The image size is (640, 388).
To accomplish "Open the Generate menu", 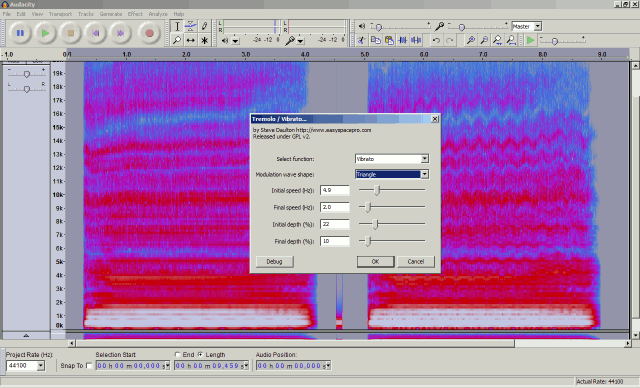I will tap(111, 14).
